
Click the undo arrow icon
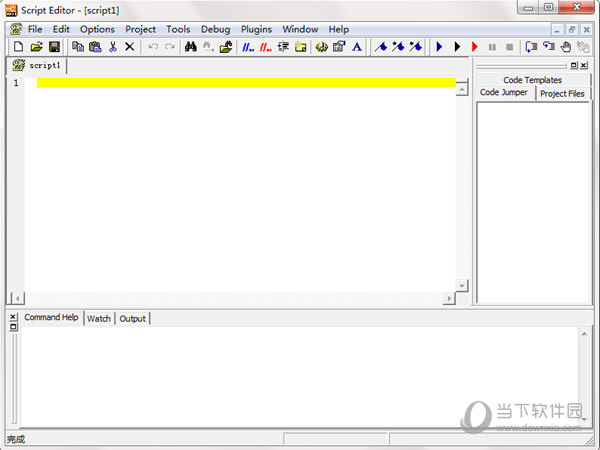click(x=153, y=47)
